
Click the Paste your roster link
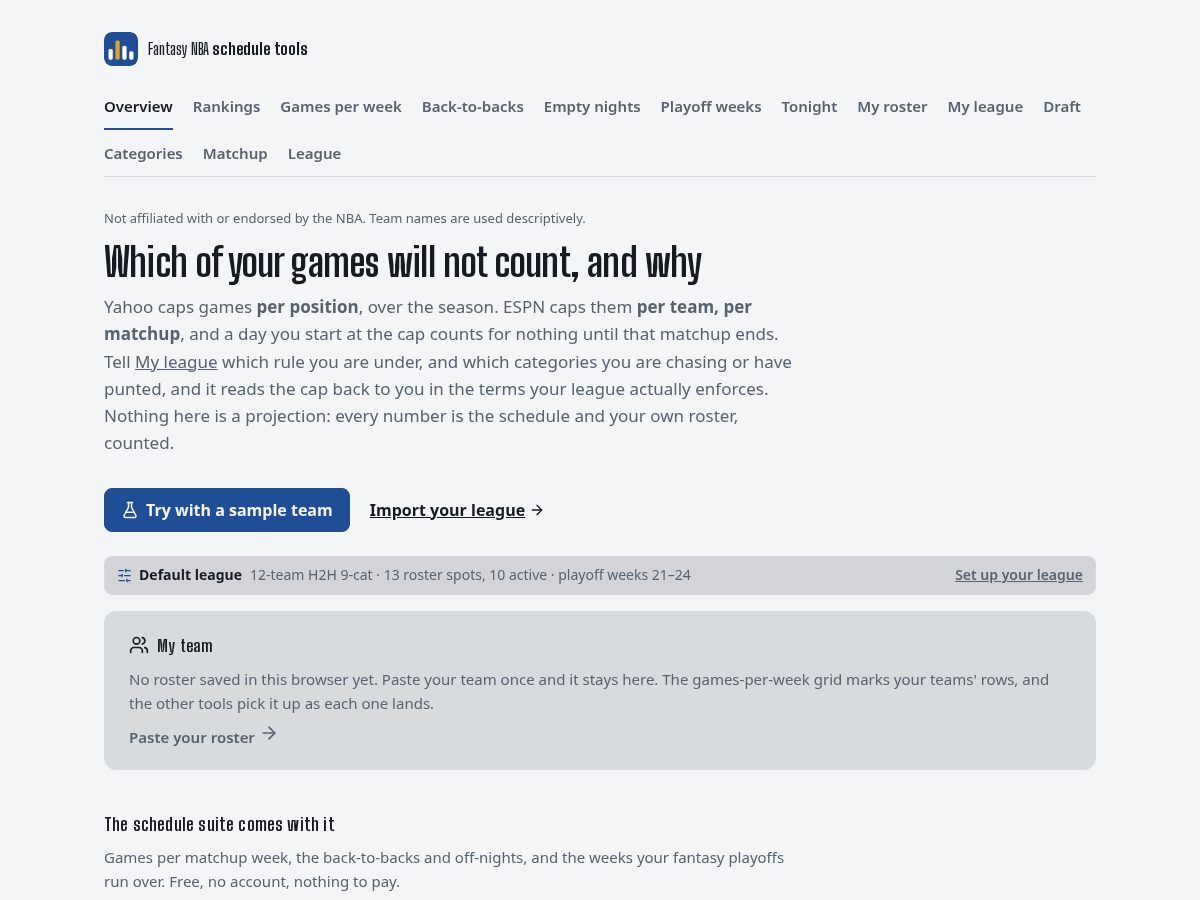(192, 738)
